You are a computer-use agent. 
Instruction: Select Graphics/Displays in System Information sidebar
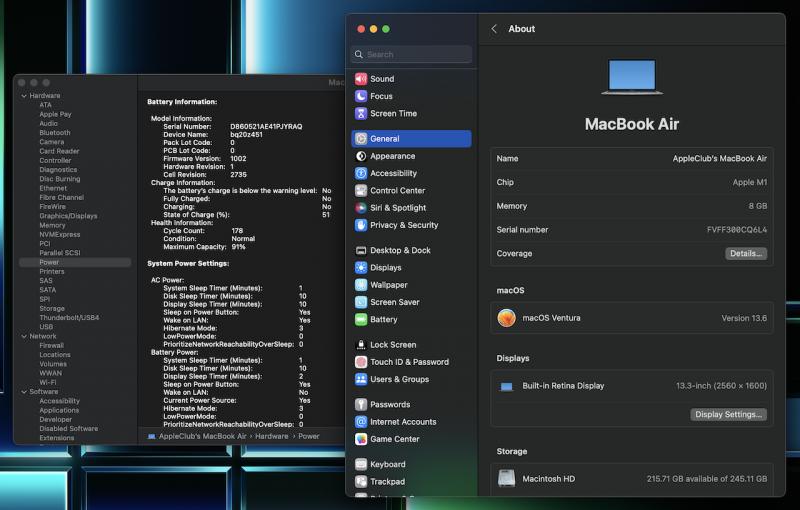(68, 216)
